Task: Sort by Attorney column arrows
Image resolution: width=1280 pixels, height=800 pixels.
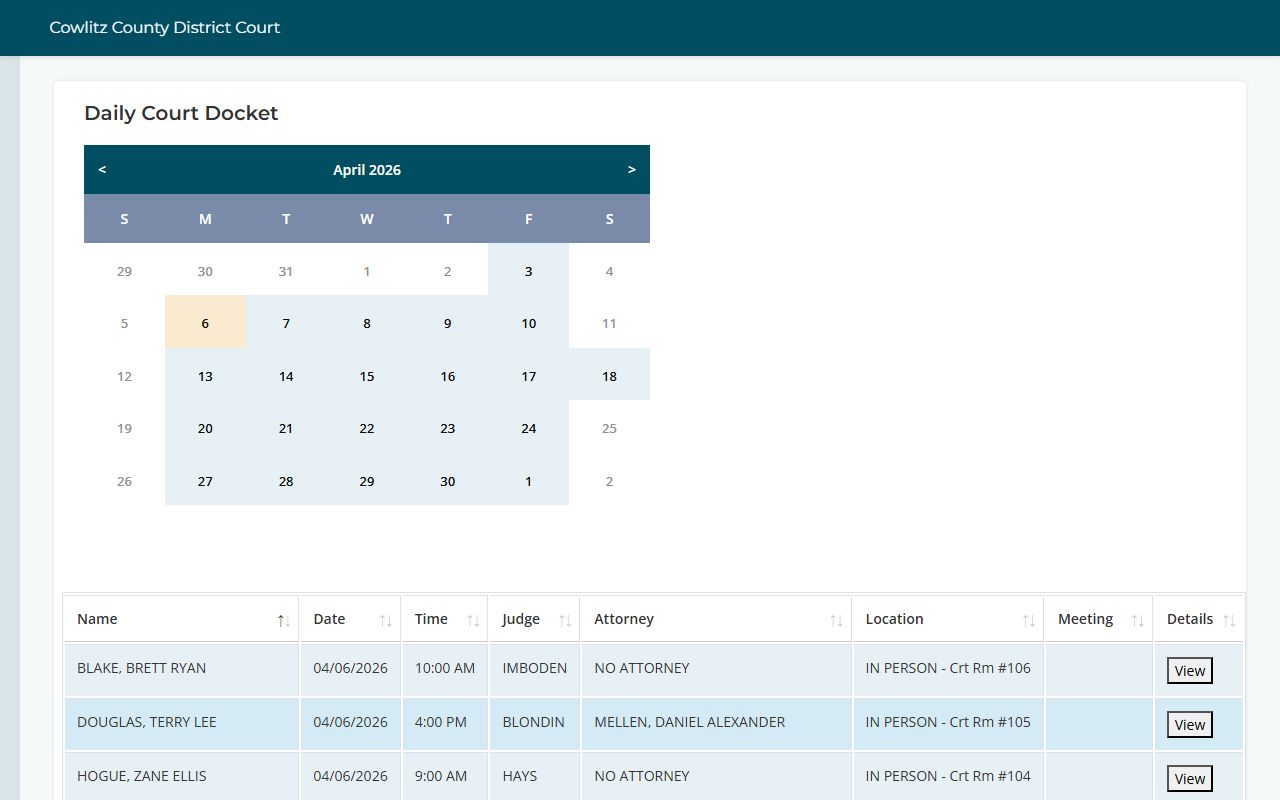Action: pyautogui.click(x=835, y=621)
